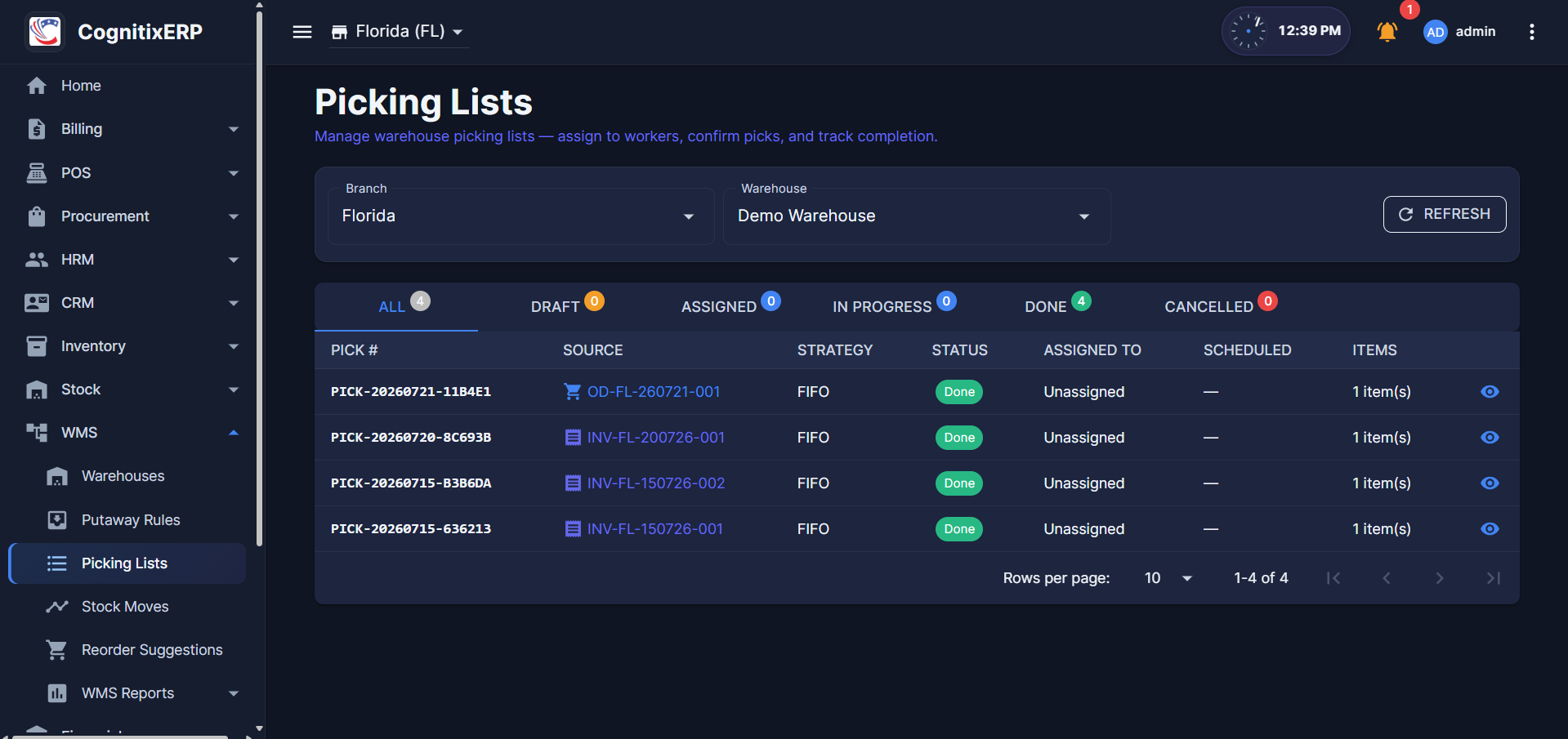Click the CRM contact card icon
Screen dimensions: 1568x739
[x=37, y=303]
